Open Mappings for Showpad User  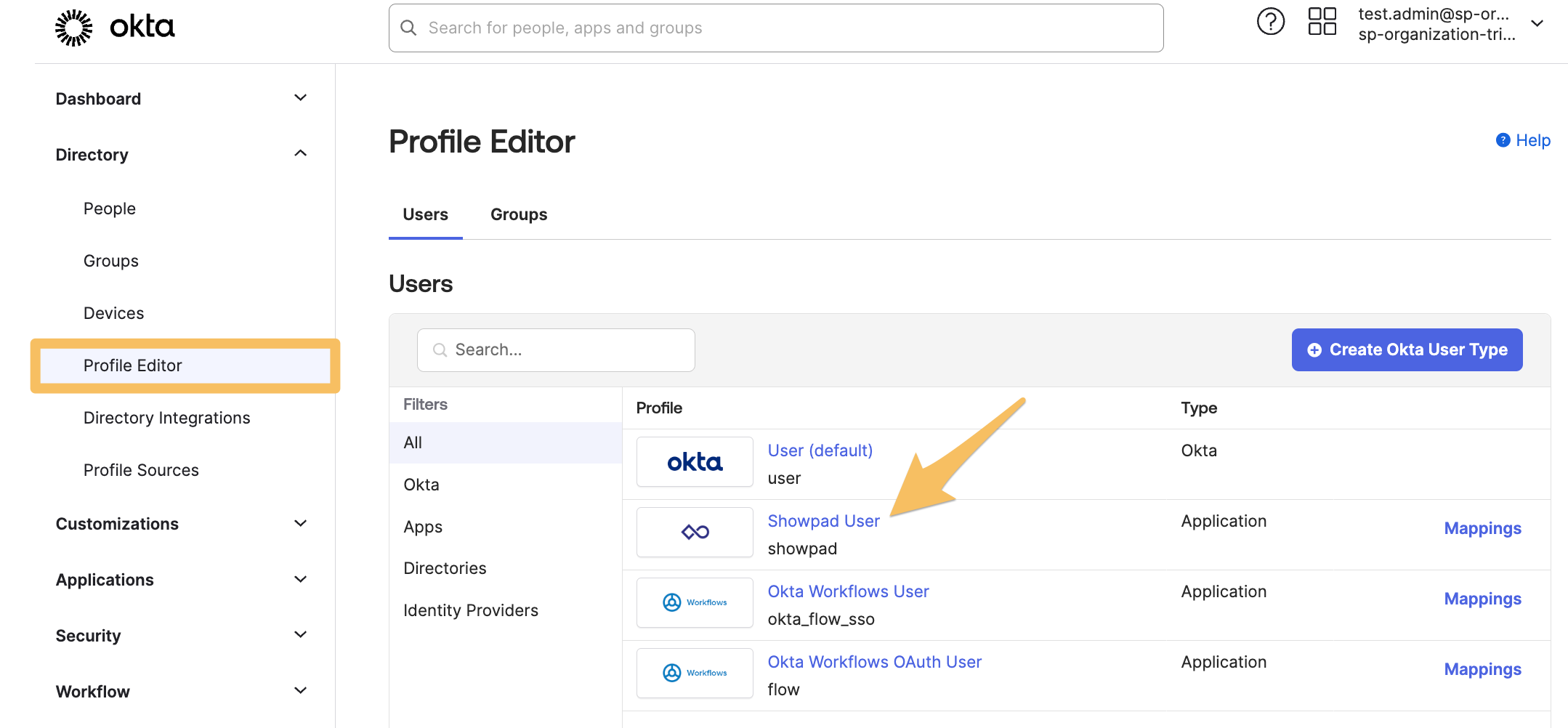point(1482,528)
